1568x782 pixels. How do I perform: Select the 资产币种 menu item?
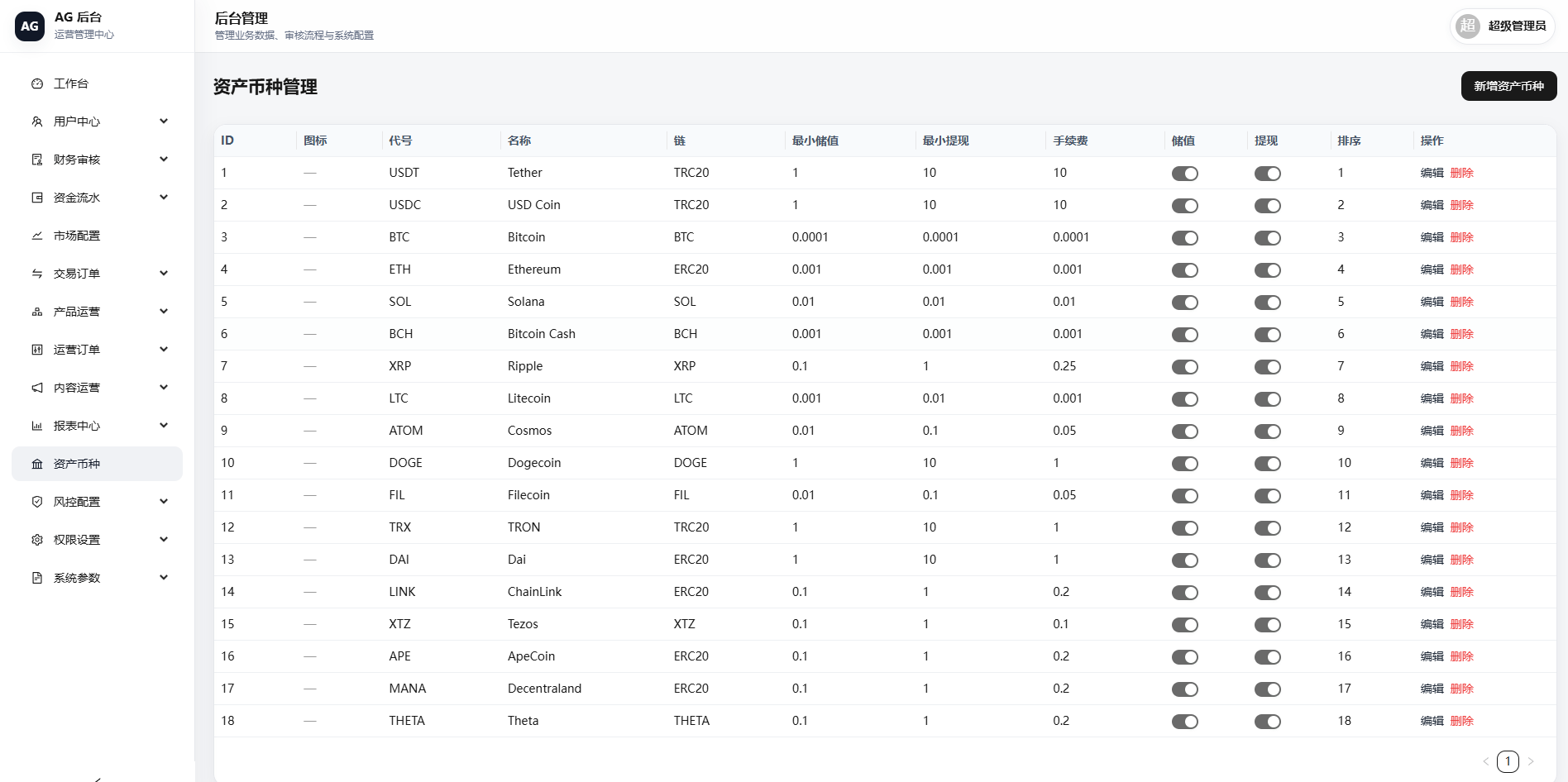point(97,464)
